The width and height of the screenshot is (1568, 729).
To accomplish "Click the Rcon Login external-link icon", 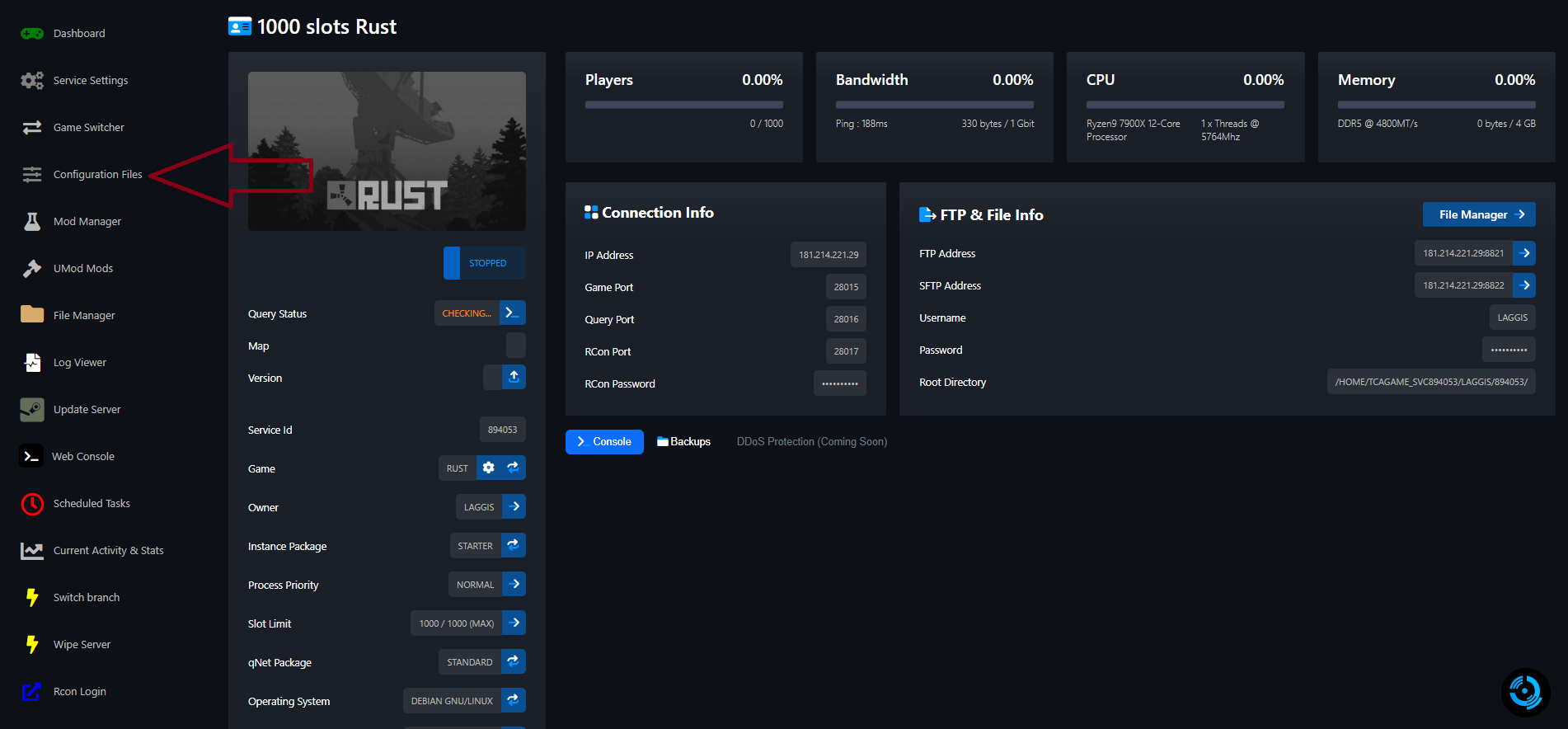I will (x=32, y=691).
